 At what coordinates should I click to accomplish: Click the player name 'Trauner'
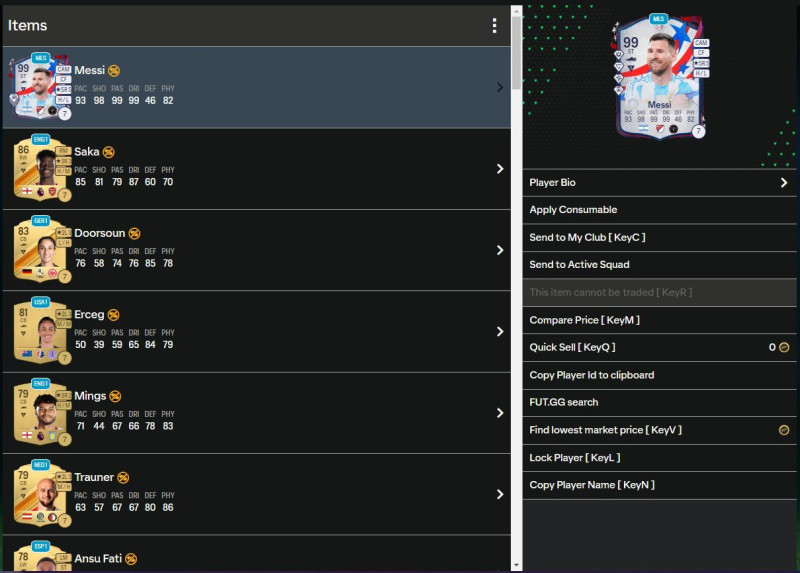[94, 477]
